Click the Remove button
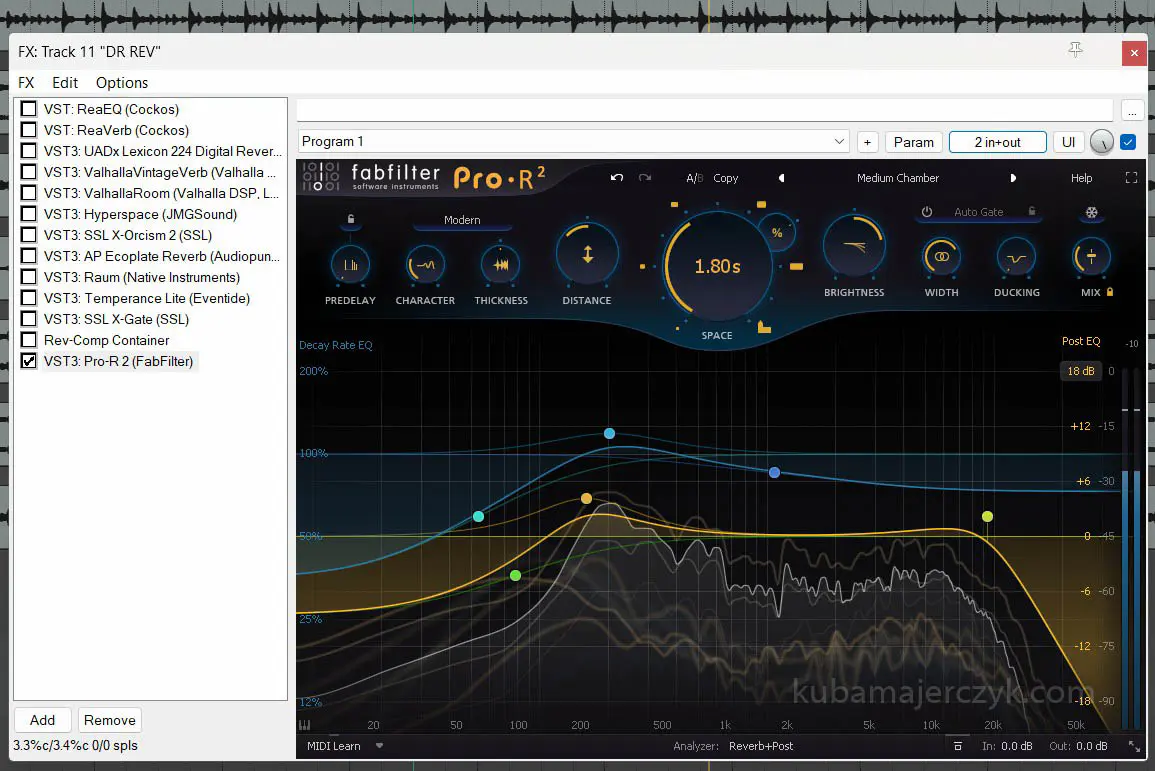The height and width of the screenshot is (771, 1155). point(110,720)
